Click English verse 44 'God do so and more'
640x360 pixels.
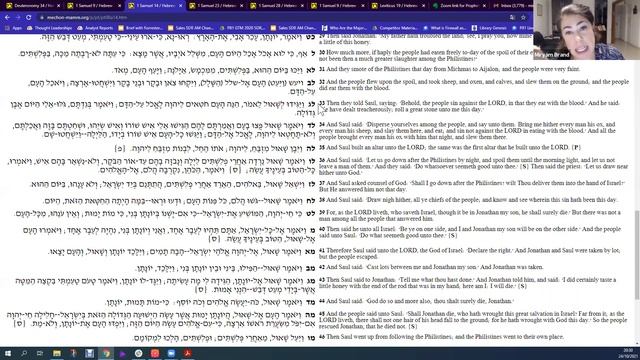pos(416,301)
